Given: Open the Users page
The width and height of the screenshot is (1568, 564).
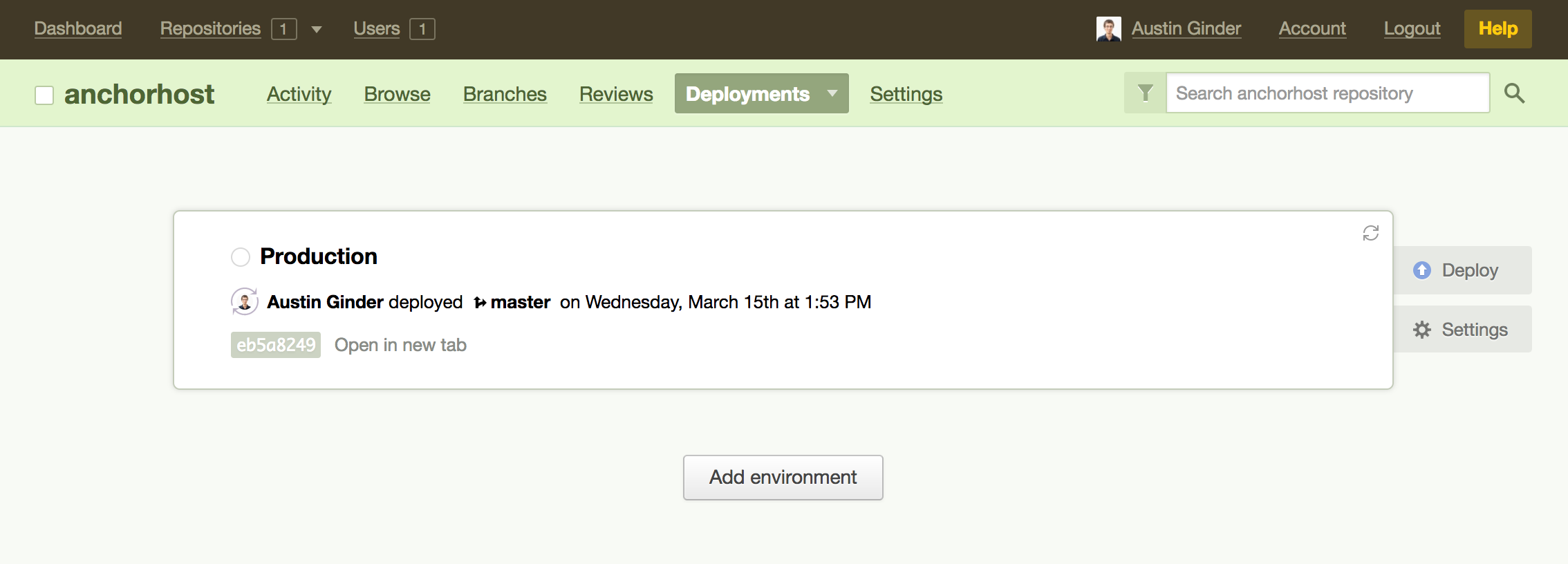Looking at the screenshot, I should 377,28.
